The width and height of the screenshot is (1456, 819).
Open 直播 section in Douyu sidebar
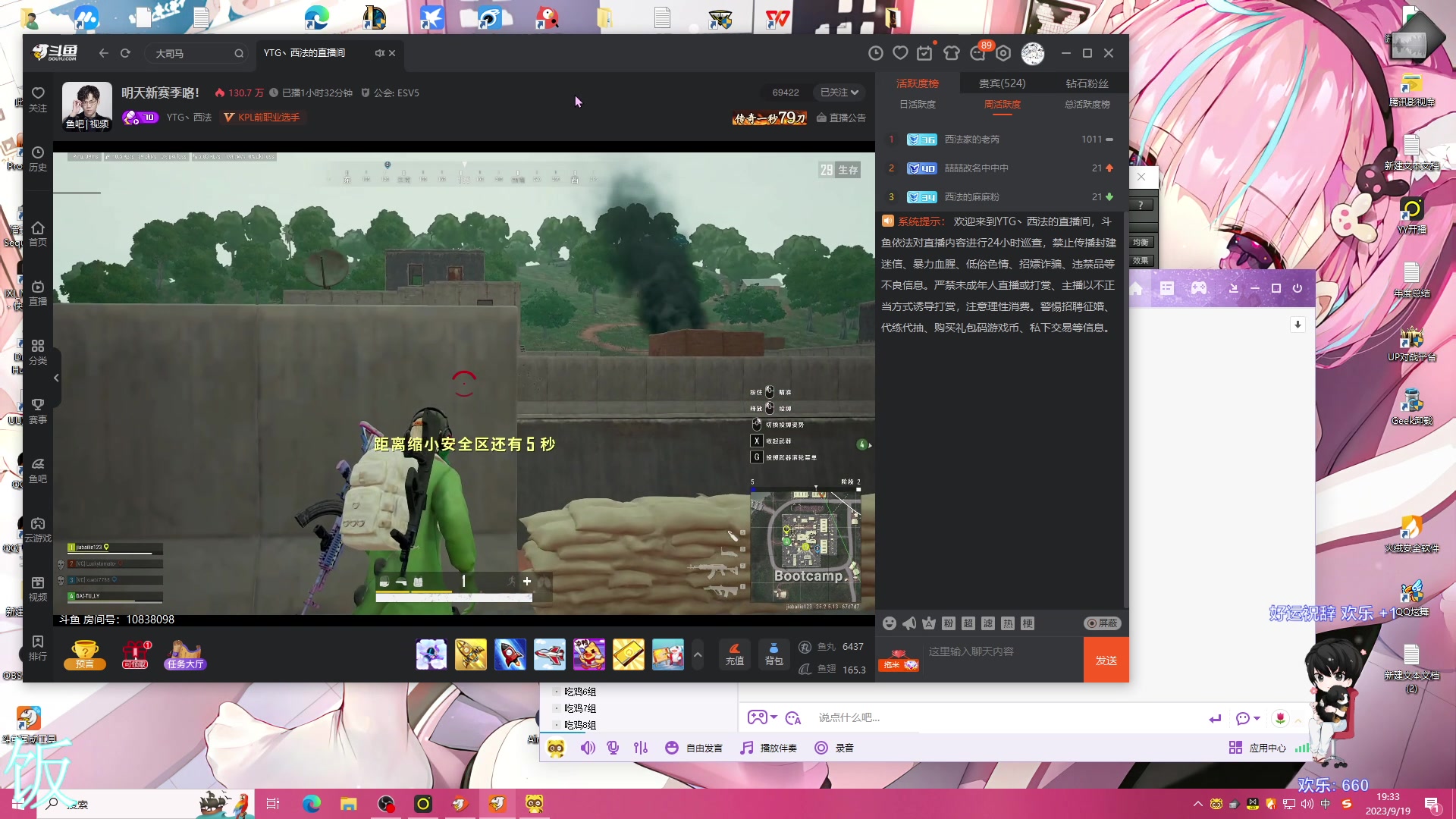pyautogui.click(x=38, y=293)
